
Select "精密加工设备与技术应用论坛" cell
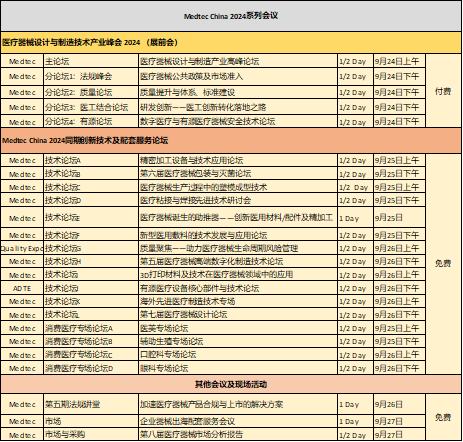(238, 160)
